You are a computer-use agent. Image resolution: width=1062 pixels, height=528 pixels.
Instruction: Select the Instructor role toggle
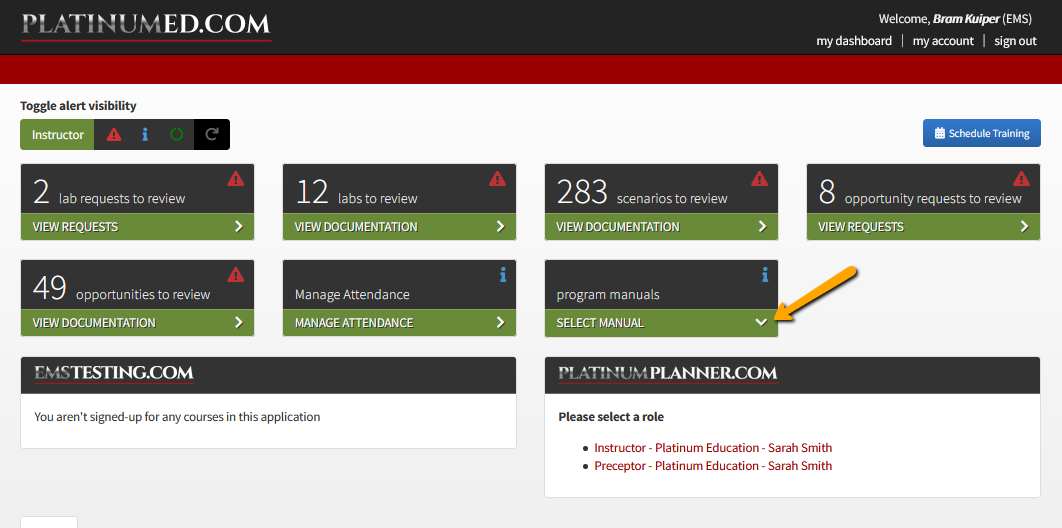pyautogui.click(x=58, y=135)
